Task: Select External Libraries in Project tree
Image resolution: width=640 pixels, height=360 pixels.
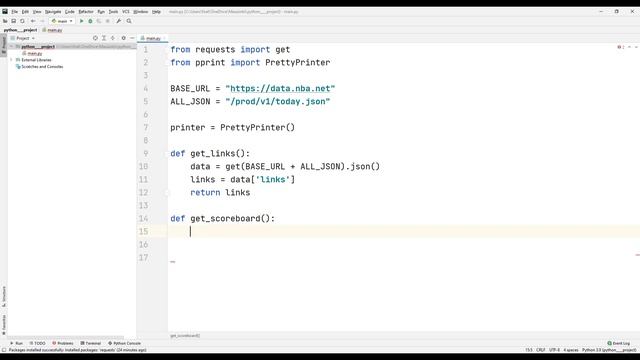Action: coord(33,60)
